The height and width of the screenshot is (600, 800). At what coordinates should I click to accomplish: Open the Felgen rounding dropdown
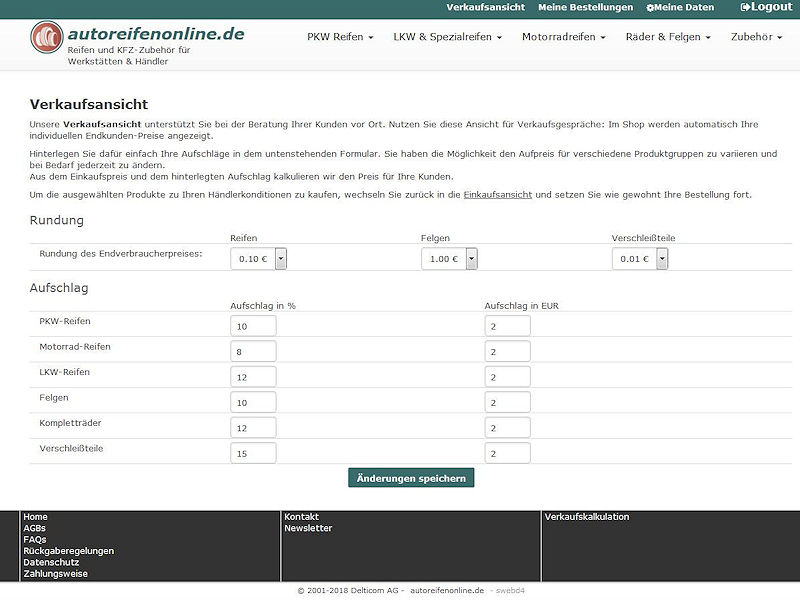point(449,259)
